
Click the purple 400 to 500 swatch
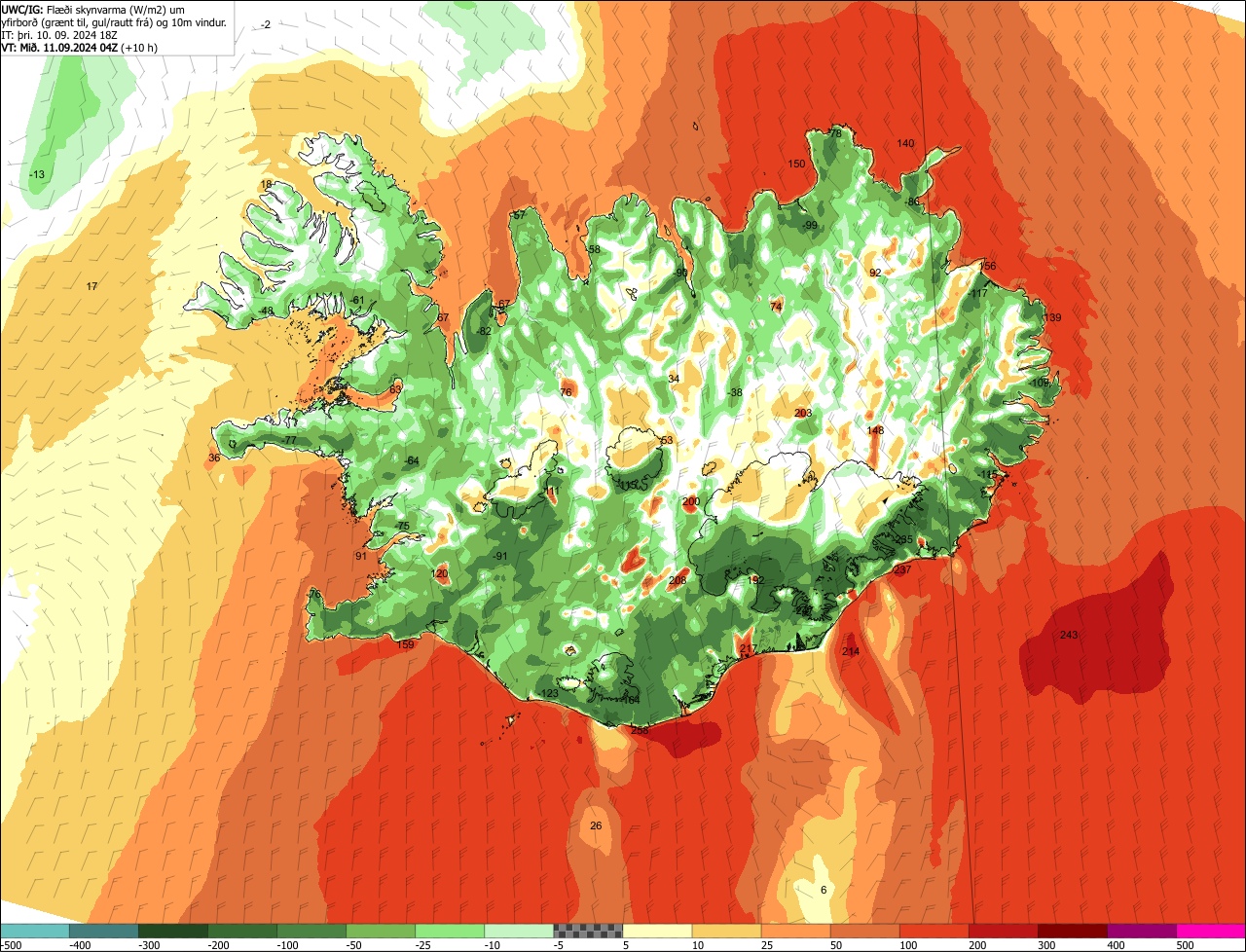click(x=1141, y=930)
